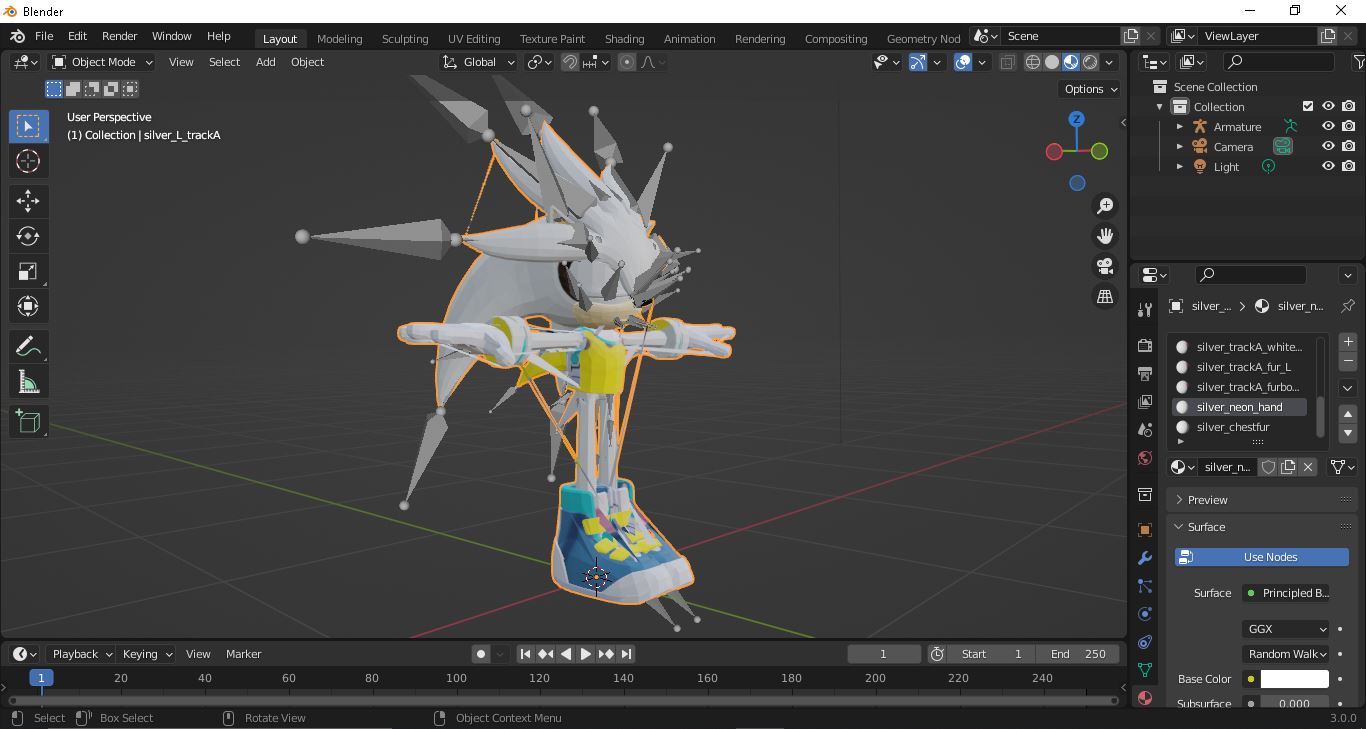Open Random Walk subsurface method dropdown
The width and height of the screenshot is (1366, 729).
1286,654
